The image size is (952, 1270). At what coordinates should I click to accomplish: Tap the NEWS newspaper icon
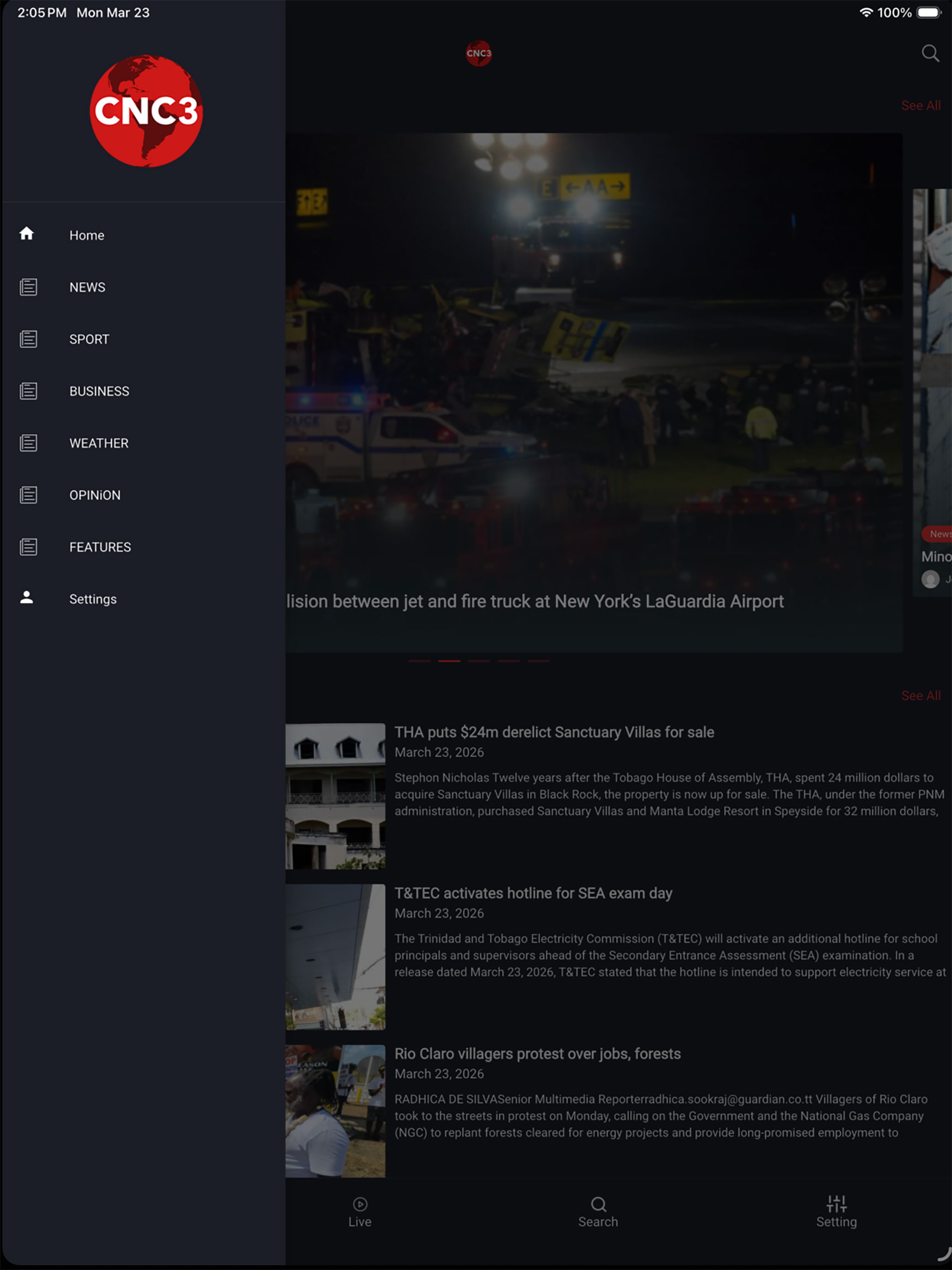28,287
